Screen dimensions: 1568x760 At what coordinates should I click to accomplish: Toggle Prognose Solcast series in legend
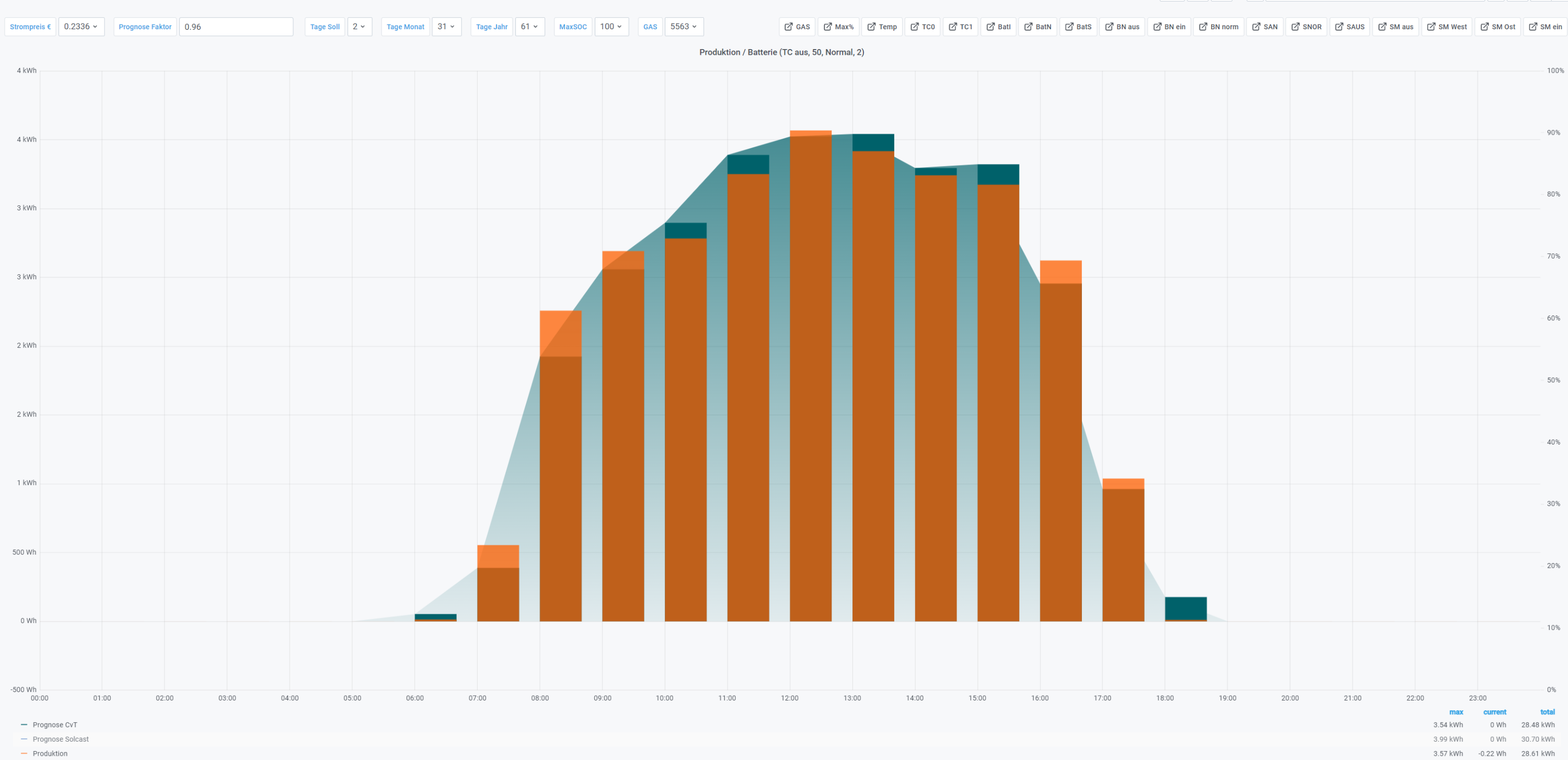tap(60, 739)
